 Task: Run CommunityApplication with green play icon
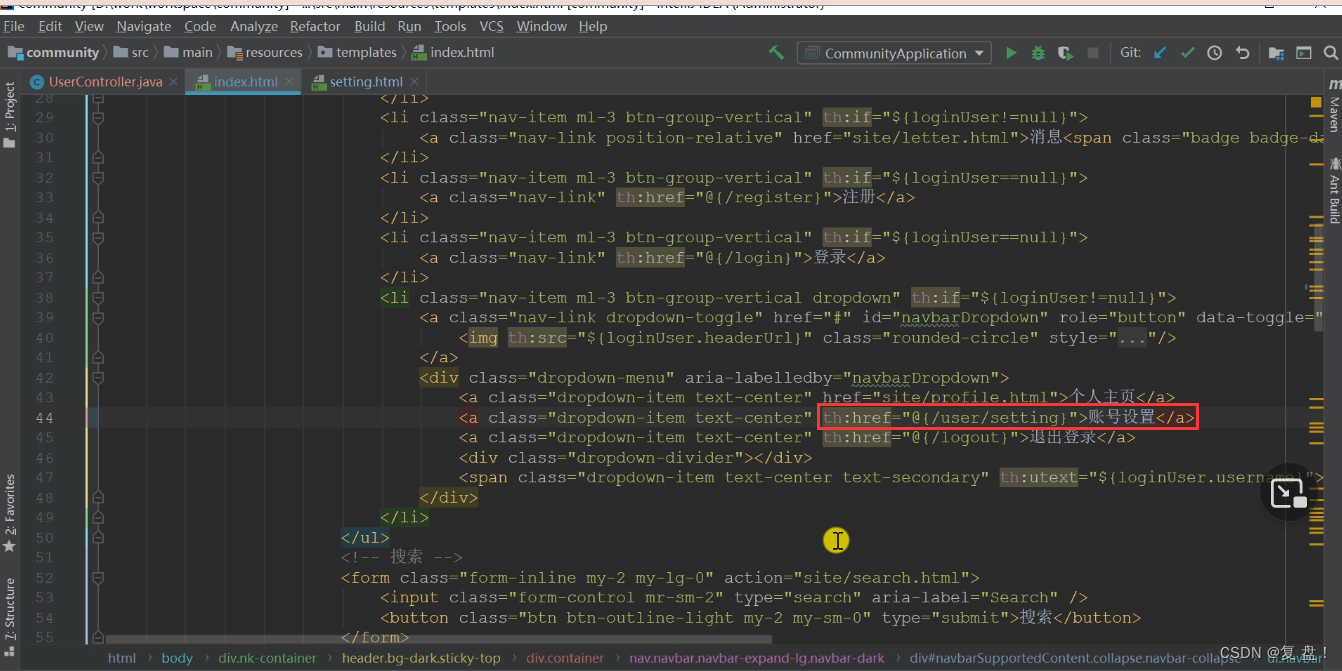1011,53
